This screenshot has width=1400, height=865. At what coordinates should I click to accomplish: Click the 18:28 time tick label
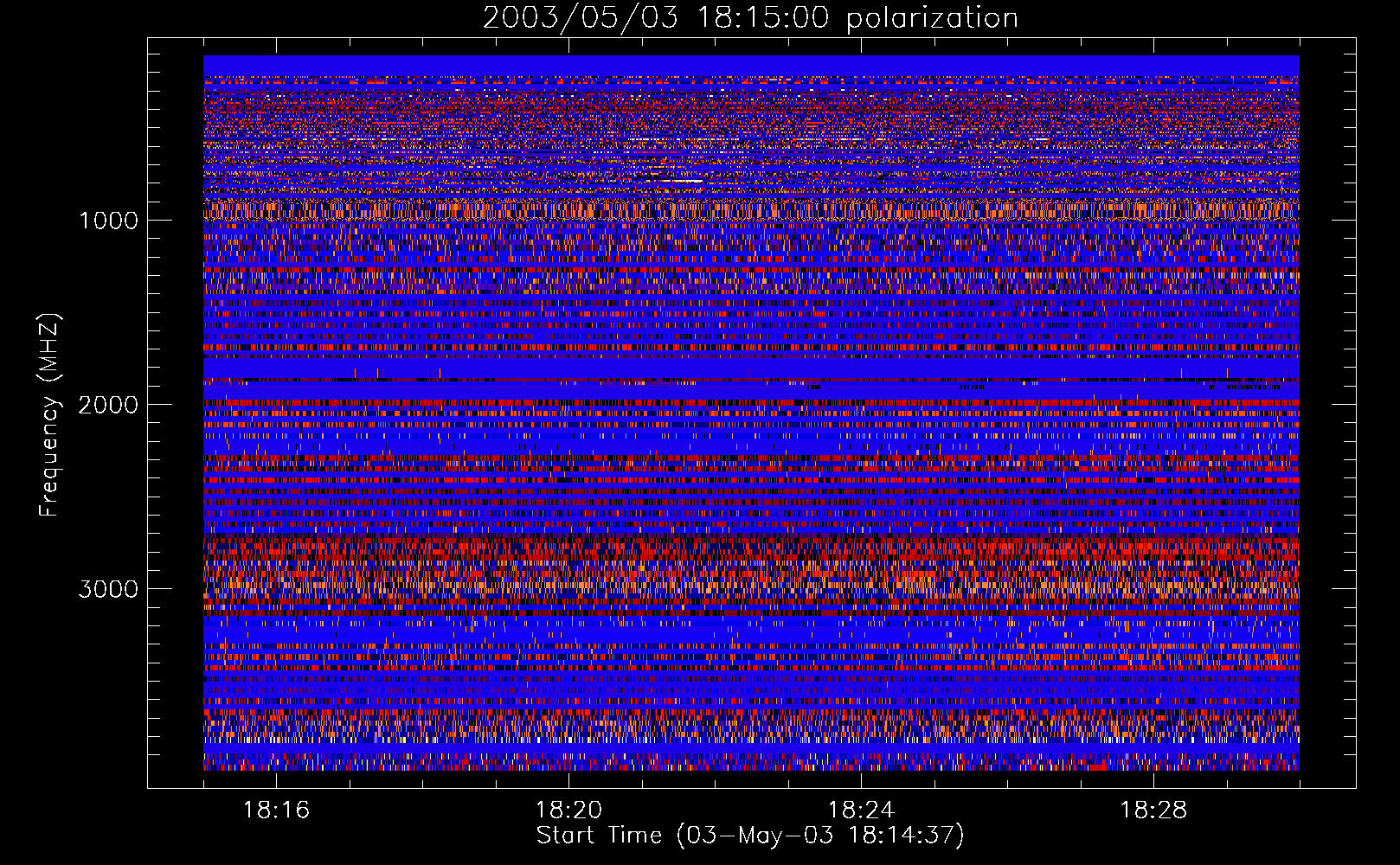pos(1153,811)
